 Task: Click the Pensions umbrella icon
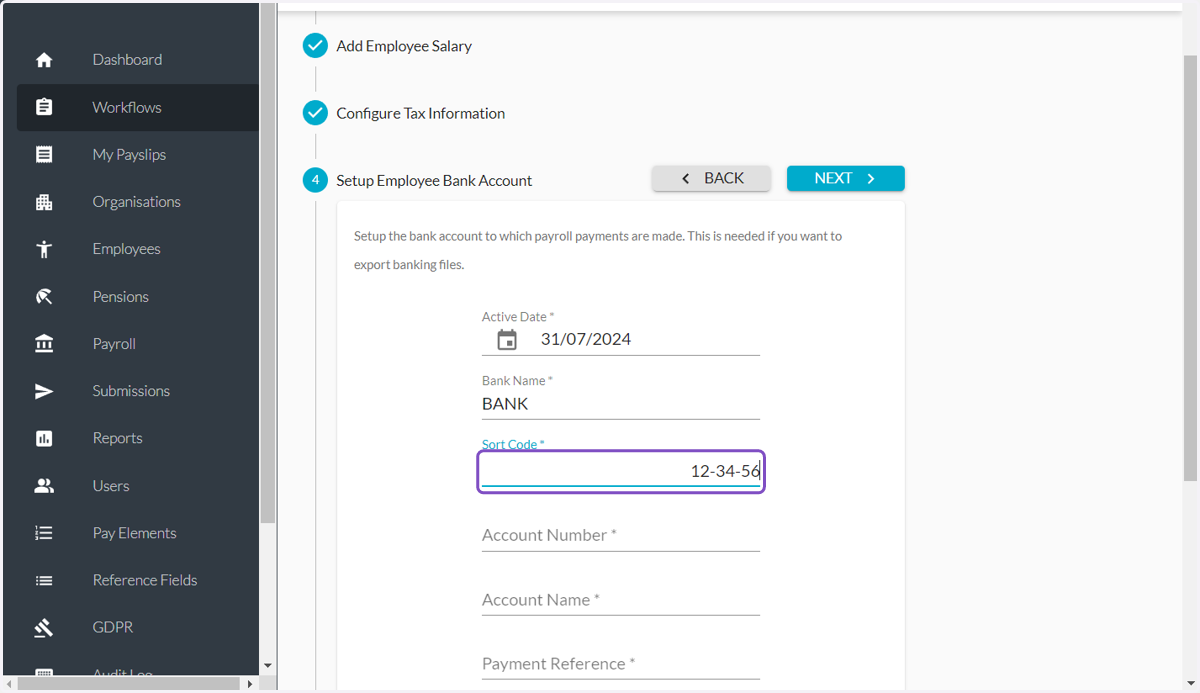point(44,297)
